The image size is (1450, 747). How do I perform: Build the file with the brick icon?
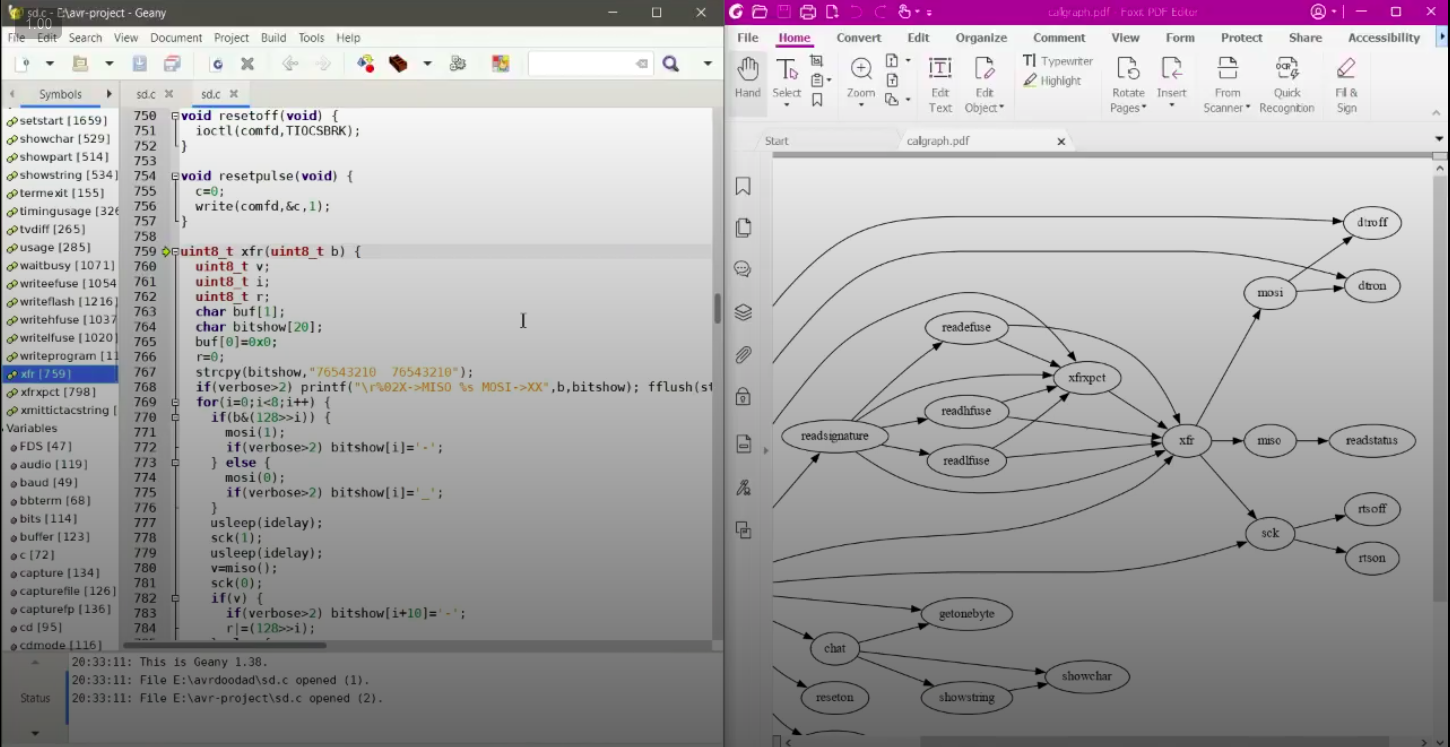[398, 64]
